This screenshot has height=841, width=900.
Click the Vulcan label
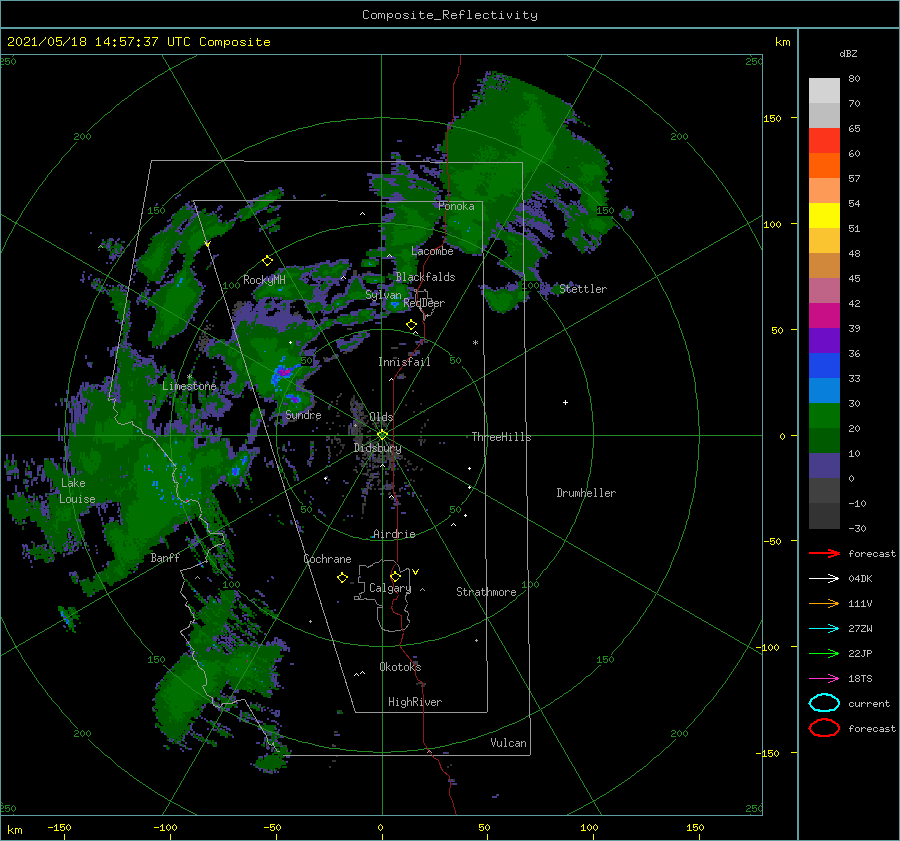[x=508, y=743]
